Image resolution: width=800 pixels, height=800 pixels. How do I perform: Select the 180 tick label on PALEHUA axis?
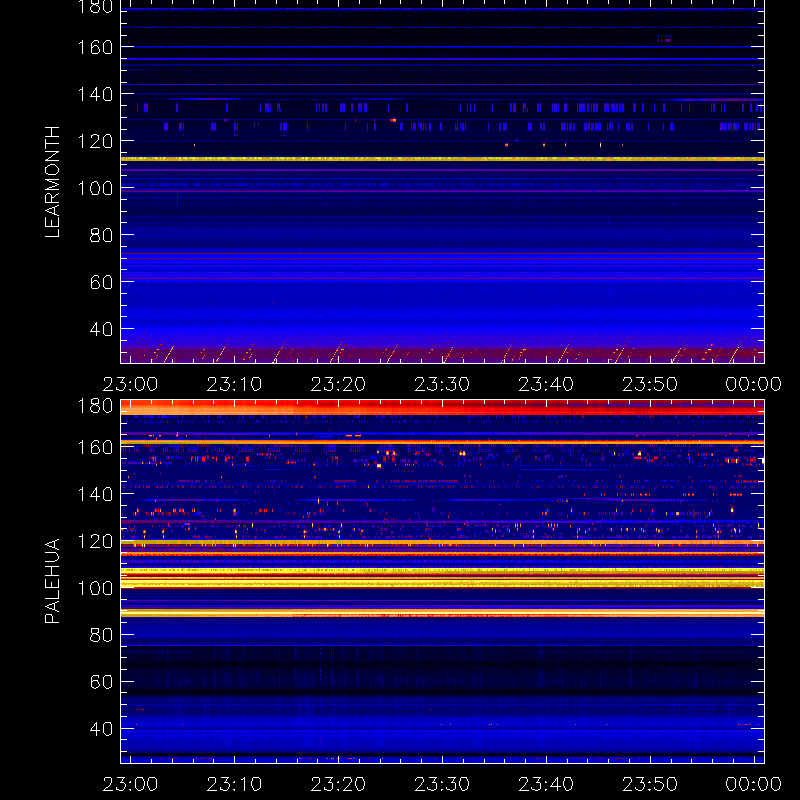[x=95, y=406]
